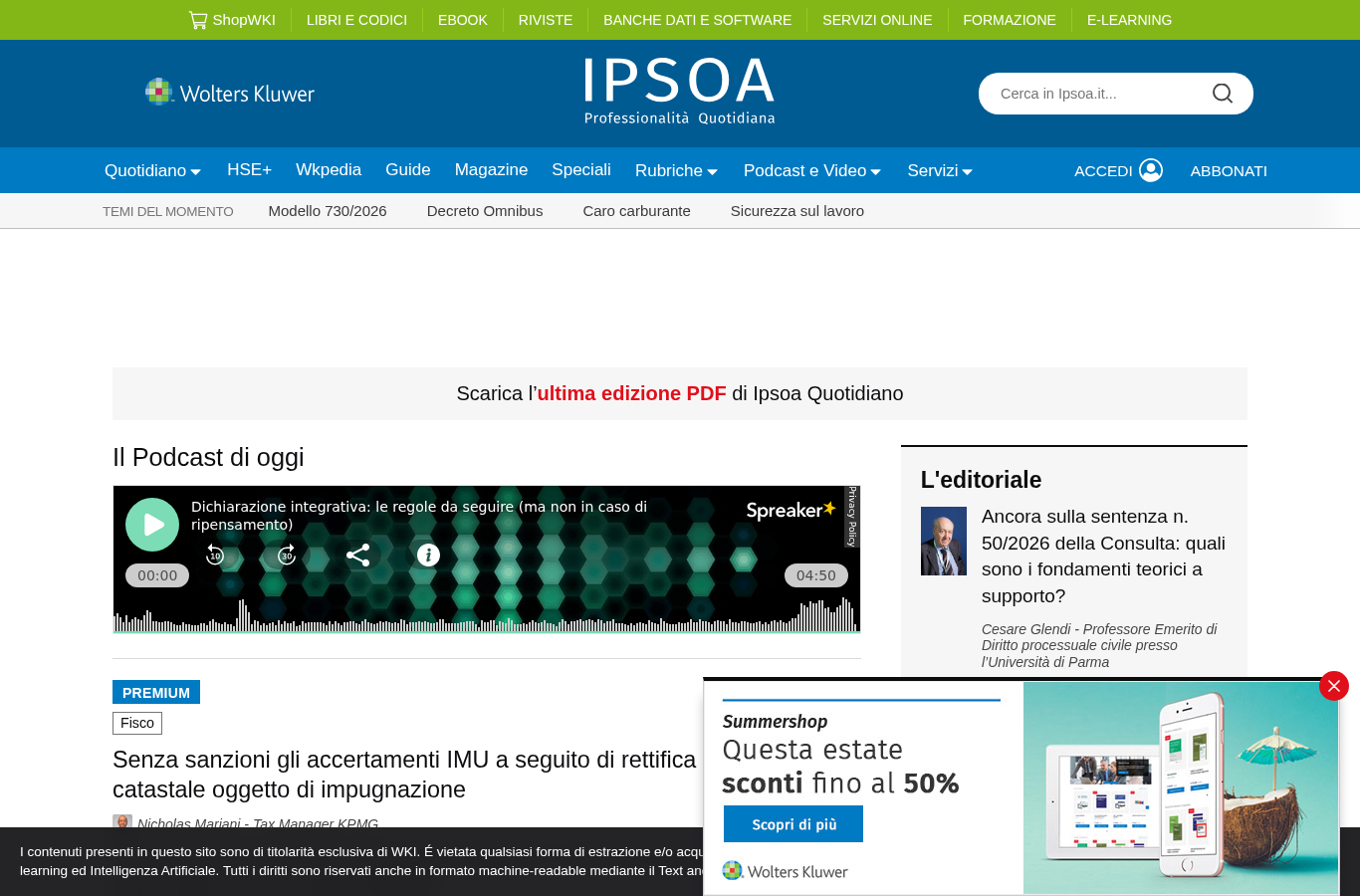Open the Caro carburante topic
Screen dimensions: 1360x896
[636, 211]
